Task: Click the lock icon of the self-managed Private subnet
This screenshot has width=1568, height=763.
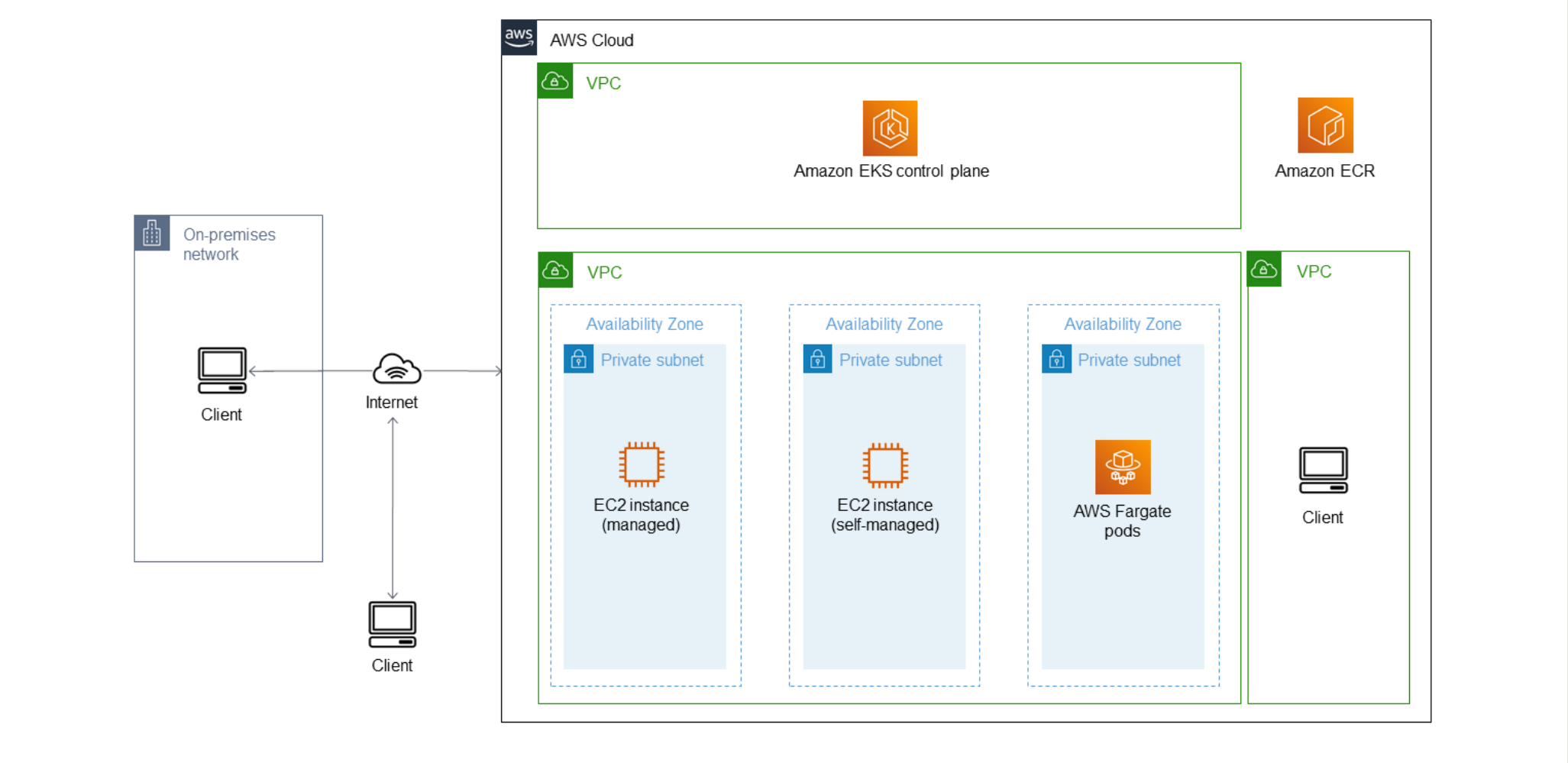Action: point(817,359)
